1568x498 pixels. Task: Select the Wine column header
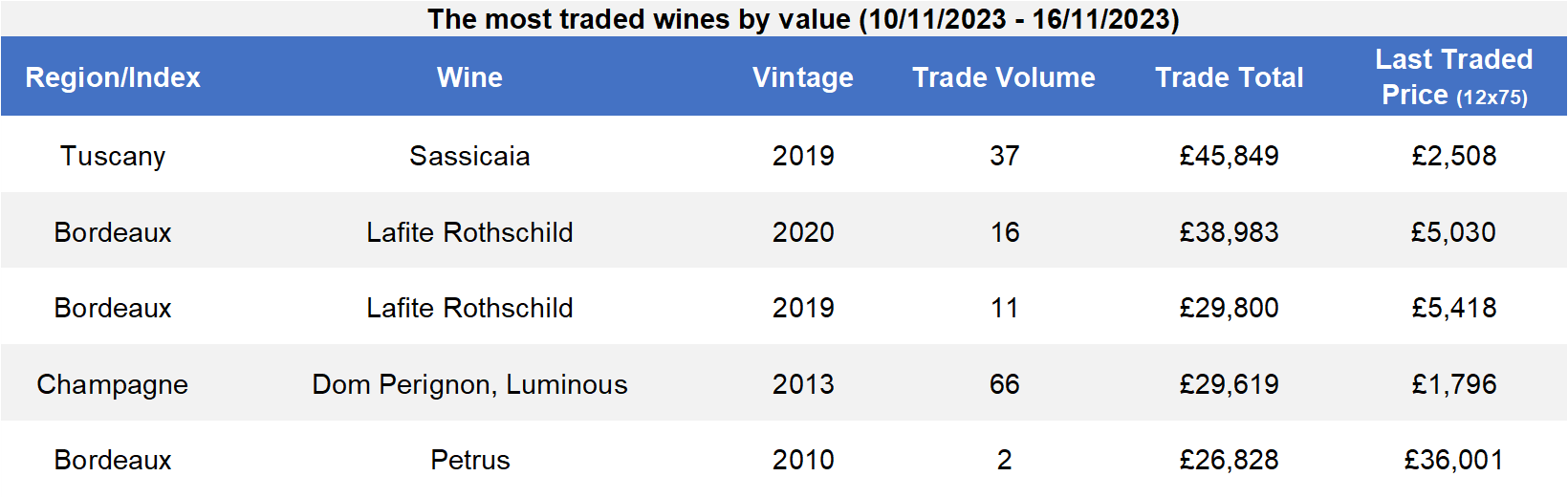coord(469,77)
